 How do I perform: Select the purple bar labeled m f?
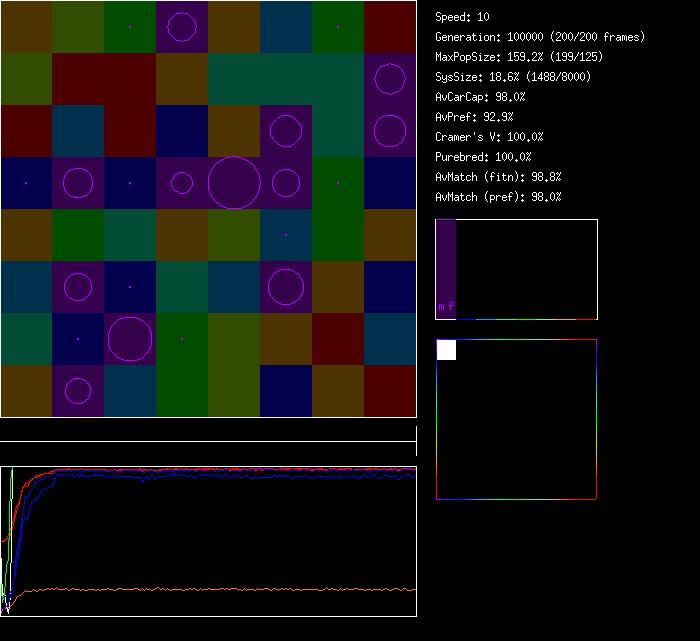tap(446, 268)
